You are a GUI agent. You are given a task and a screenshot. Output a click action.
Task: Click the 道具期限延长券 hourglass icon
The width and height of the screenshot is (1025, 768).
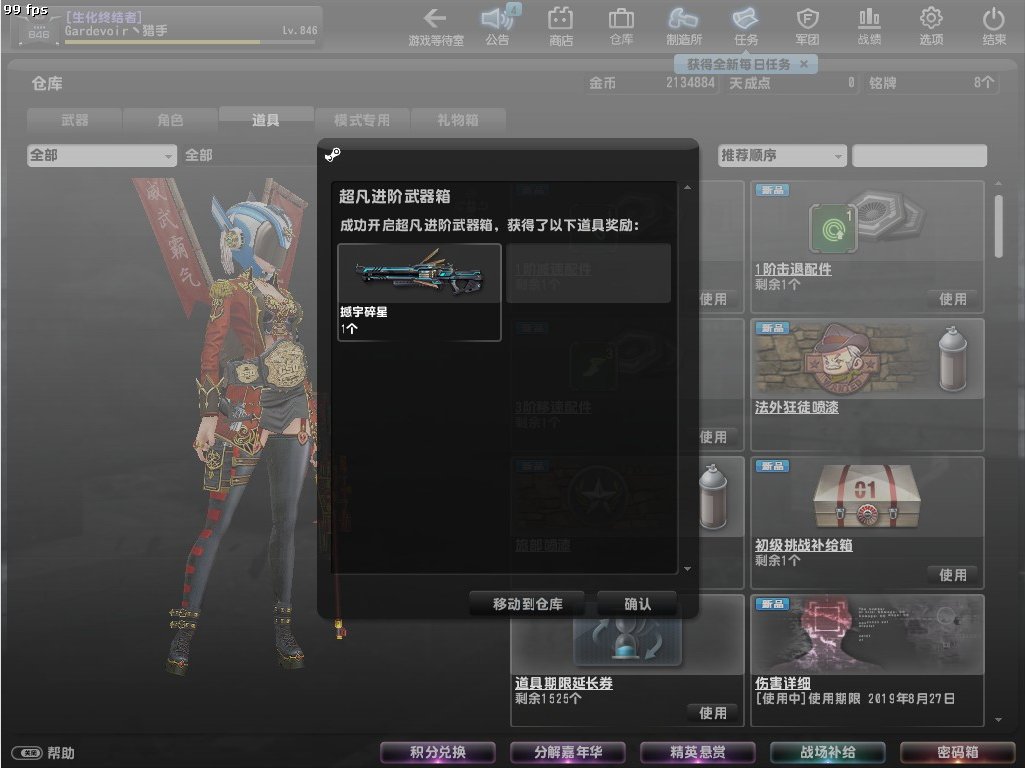tap(627, 642)
